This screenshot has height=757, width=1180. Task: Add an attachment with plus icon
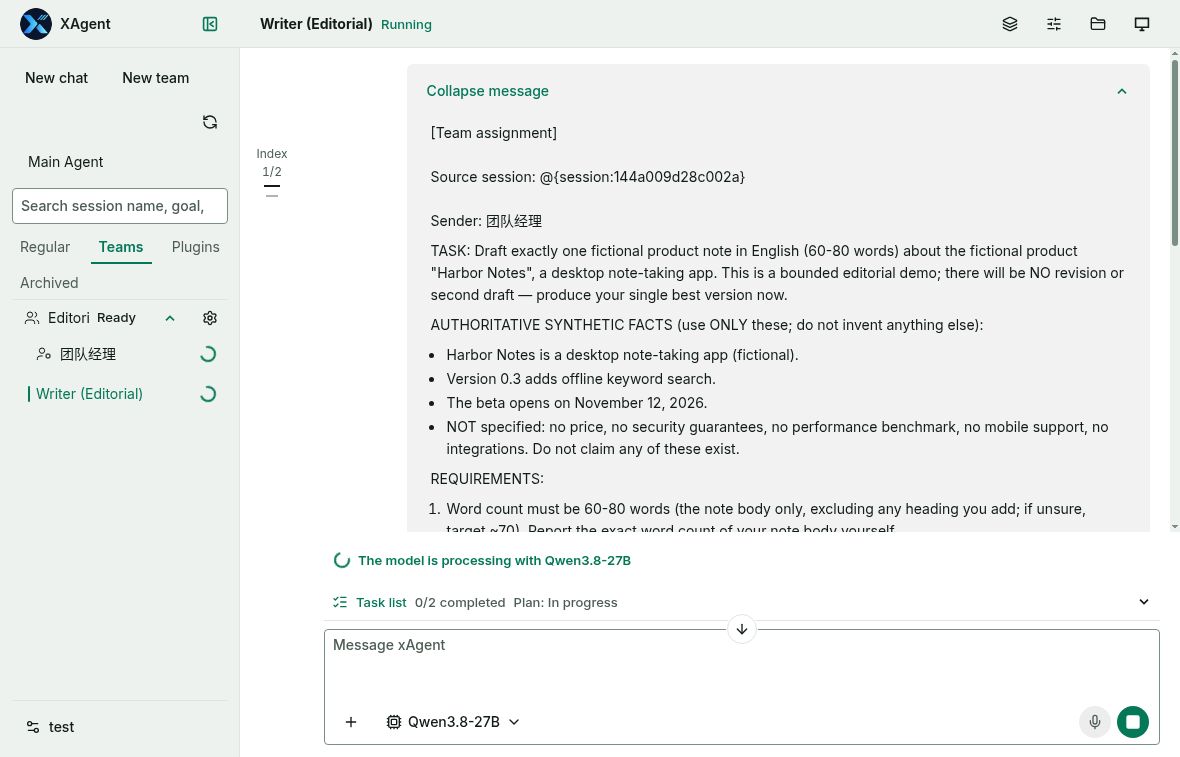(351, 722)
